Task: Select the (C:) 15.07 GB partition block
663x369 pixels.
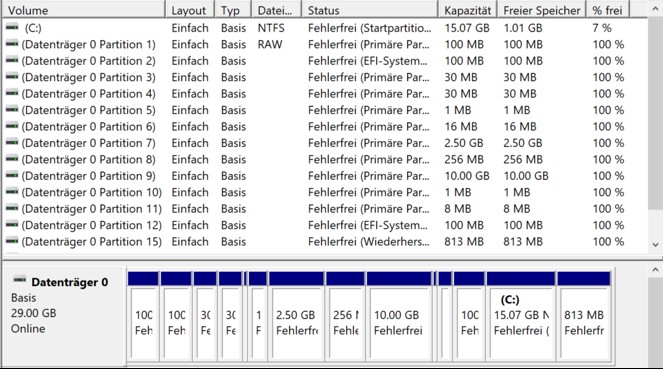Action: coord(521,317)
